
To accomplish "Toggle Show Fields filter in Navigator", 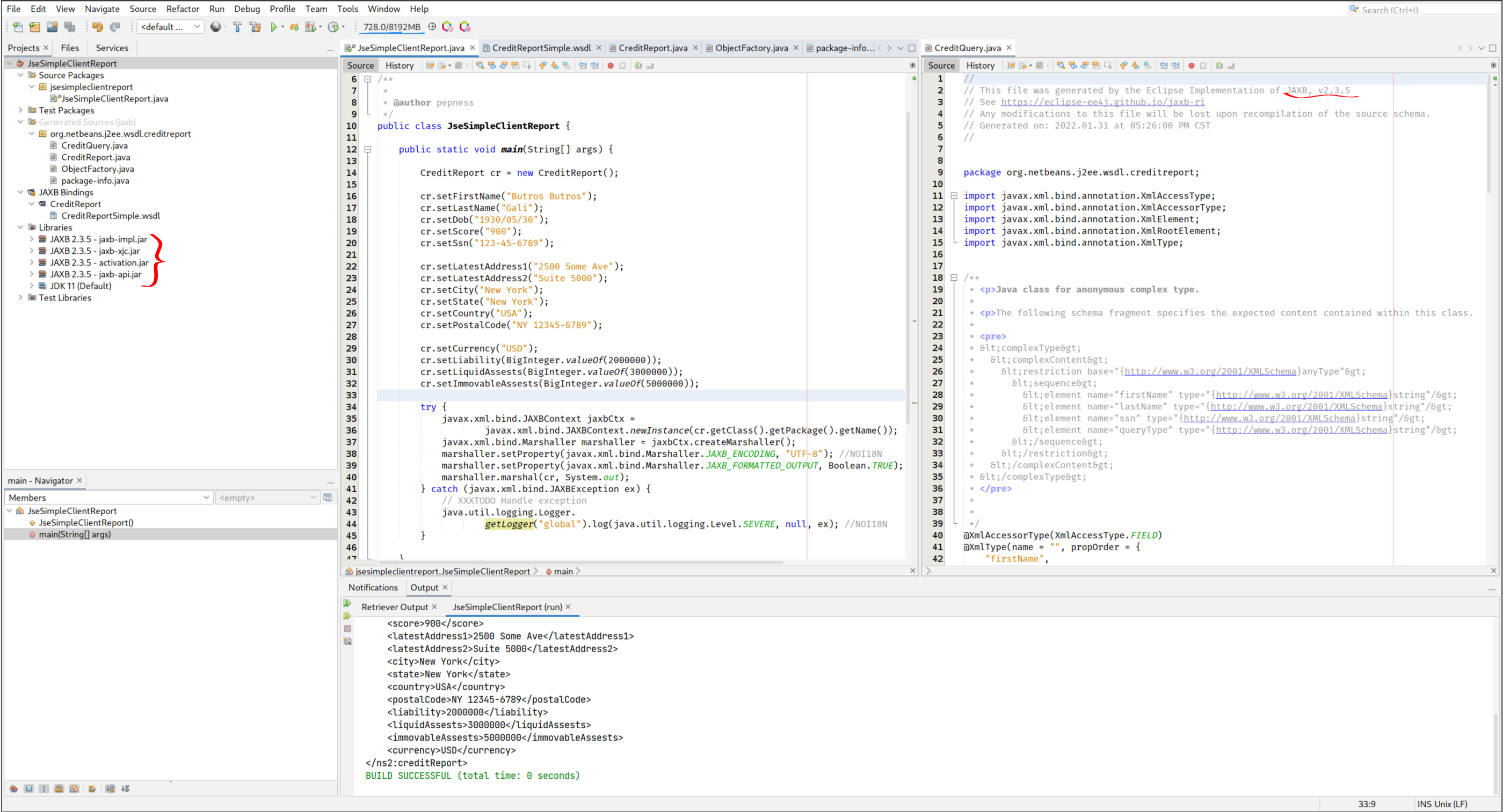I will click(x=28, y=789).
